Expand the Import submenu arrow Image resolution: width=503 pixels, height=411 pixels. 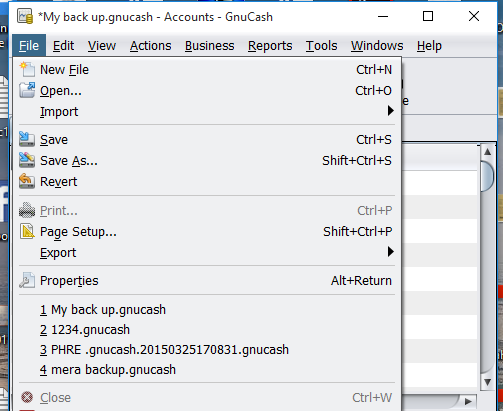click(x=390, y=111)
